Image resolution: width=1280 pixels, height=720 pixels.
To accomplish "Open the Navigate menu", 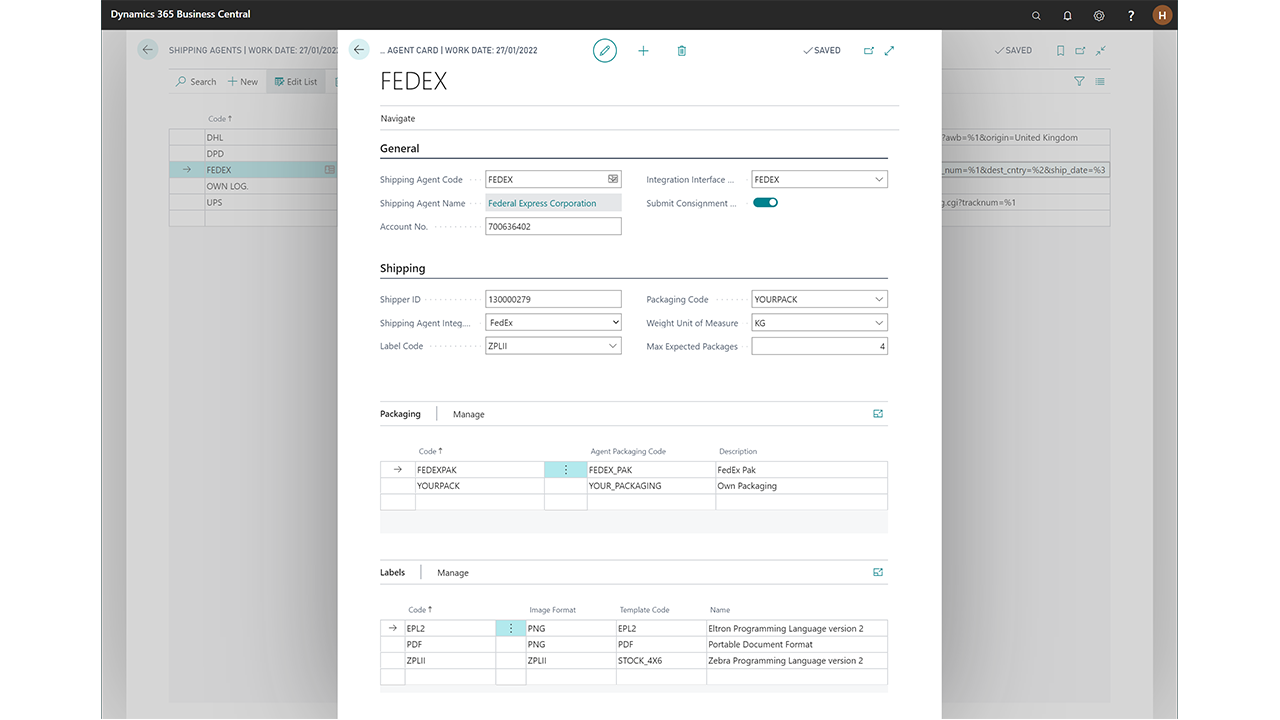I will coord(398,118).
